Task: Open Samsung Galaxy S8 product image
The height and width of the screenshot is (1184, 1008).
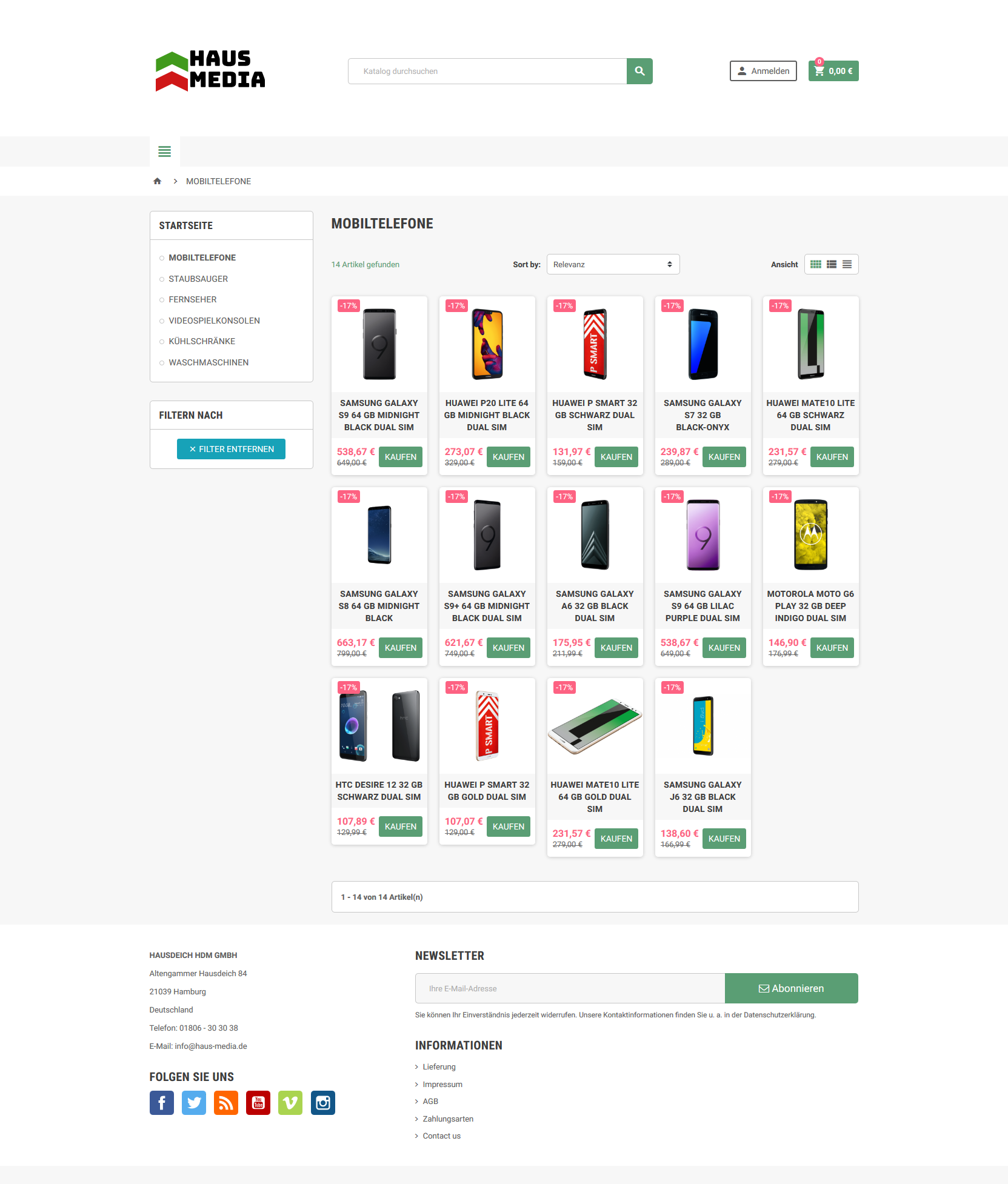Action: point(379,535)
